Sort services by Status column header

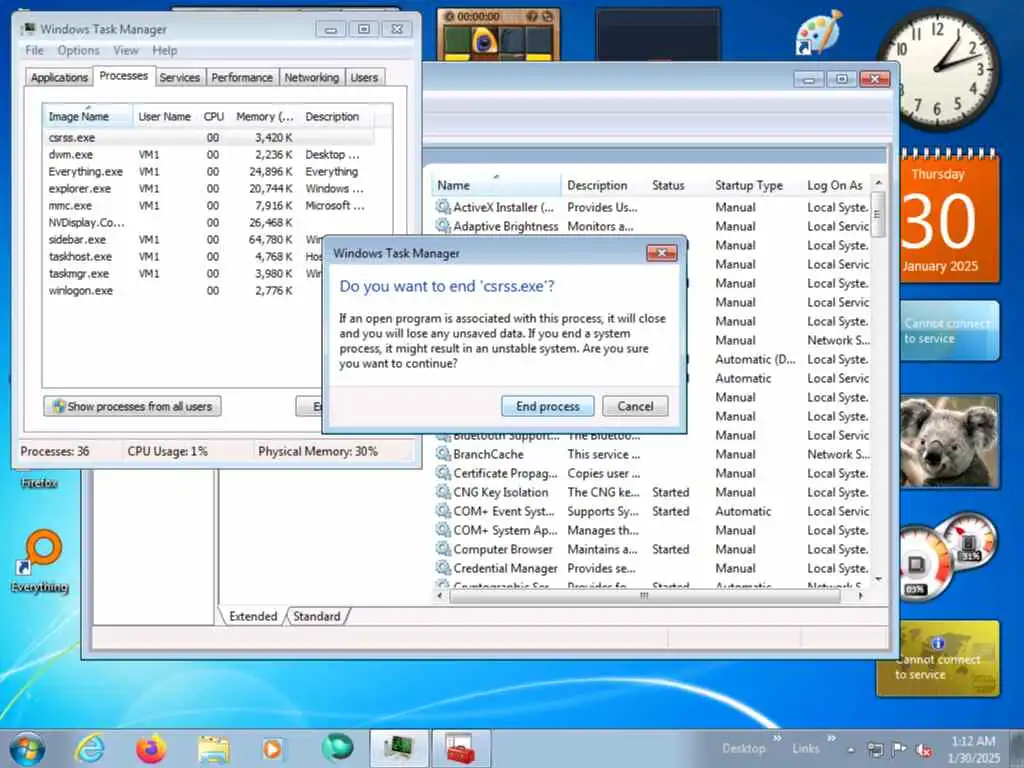point(678,185)
